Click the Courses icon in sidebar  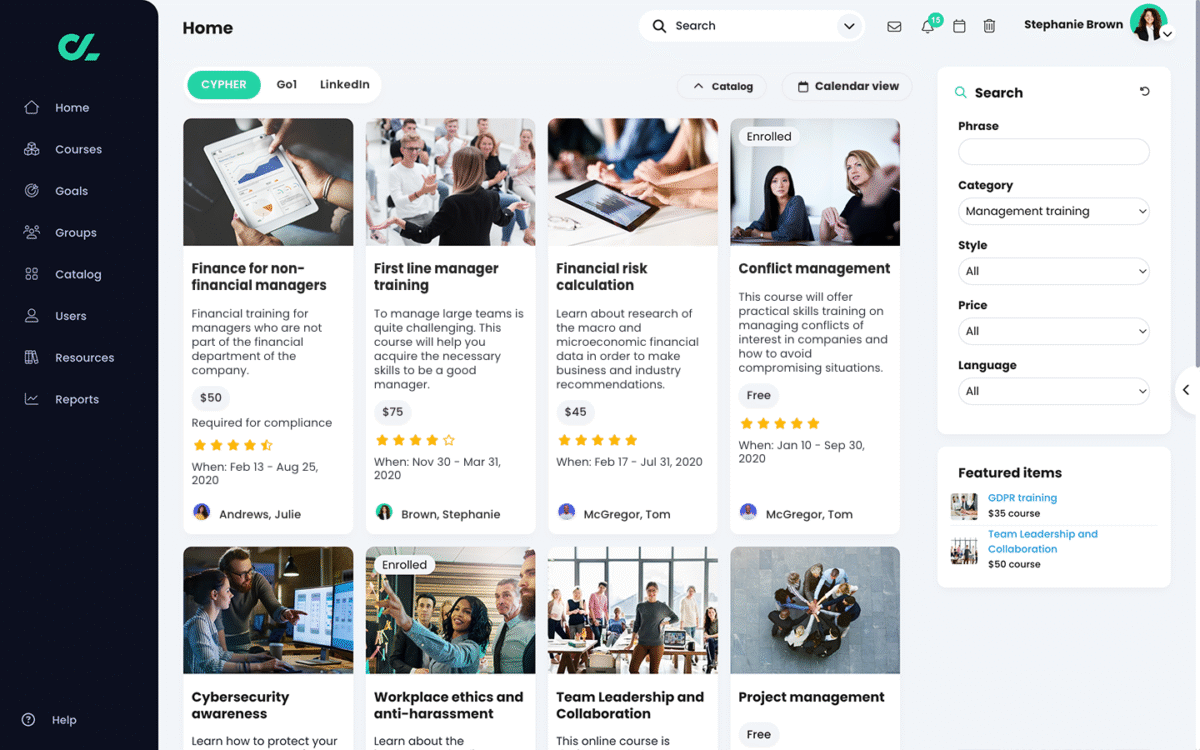[32, 149]
